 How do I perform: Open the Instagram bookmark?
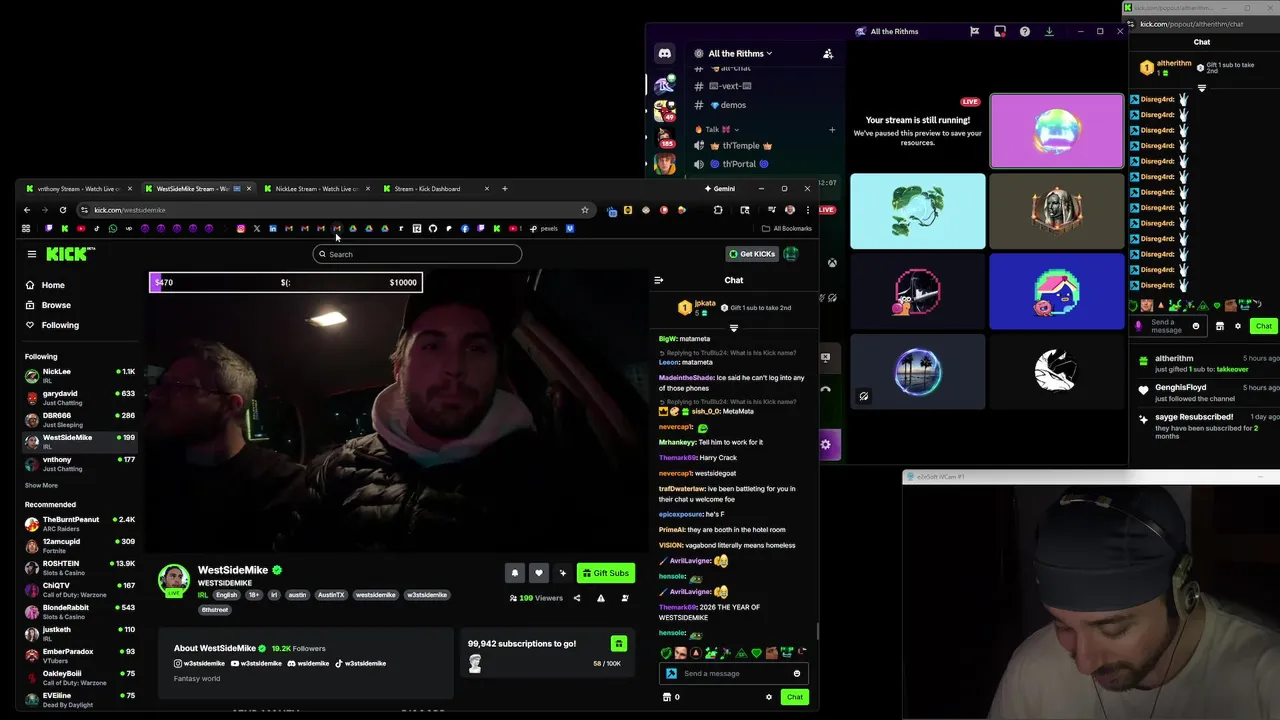(x=241, y=229)
